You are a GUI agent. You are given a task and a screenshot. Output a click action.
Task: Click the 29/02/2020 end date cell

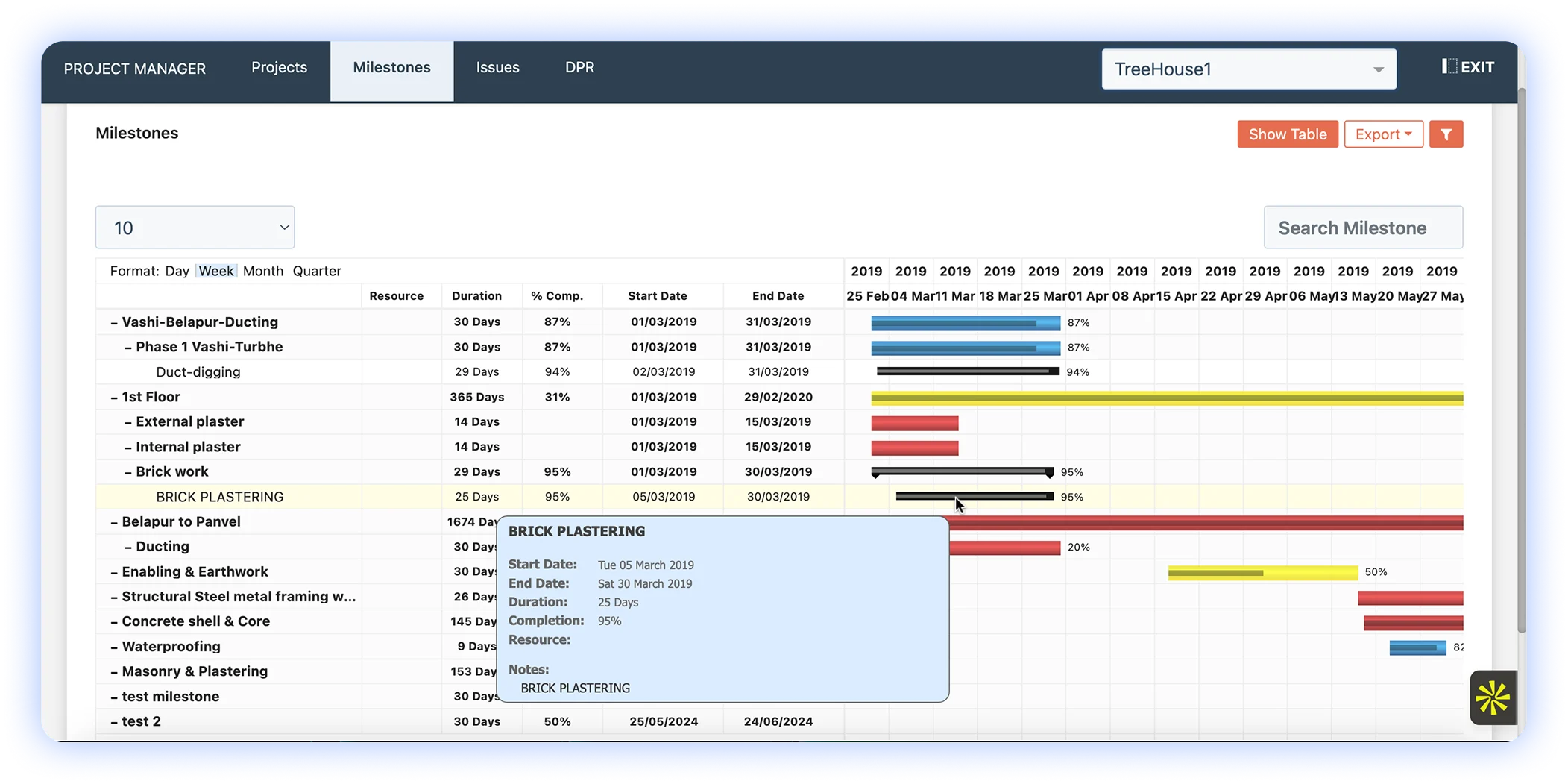(x=778, y=397)
